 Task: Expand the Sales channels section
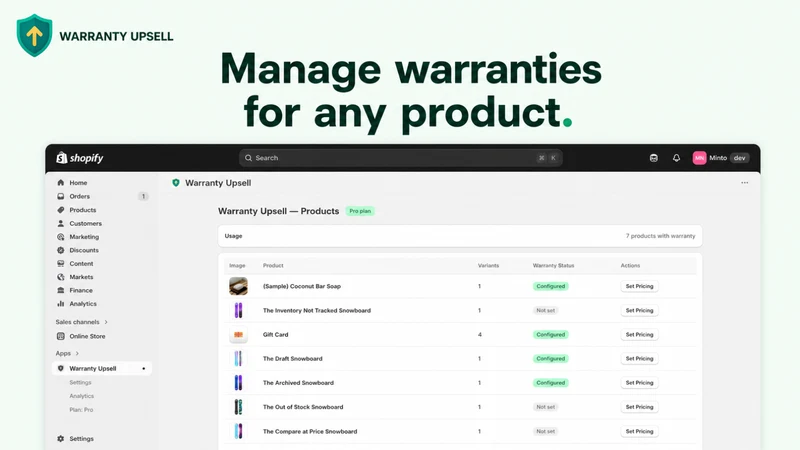tap(82, 322)
